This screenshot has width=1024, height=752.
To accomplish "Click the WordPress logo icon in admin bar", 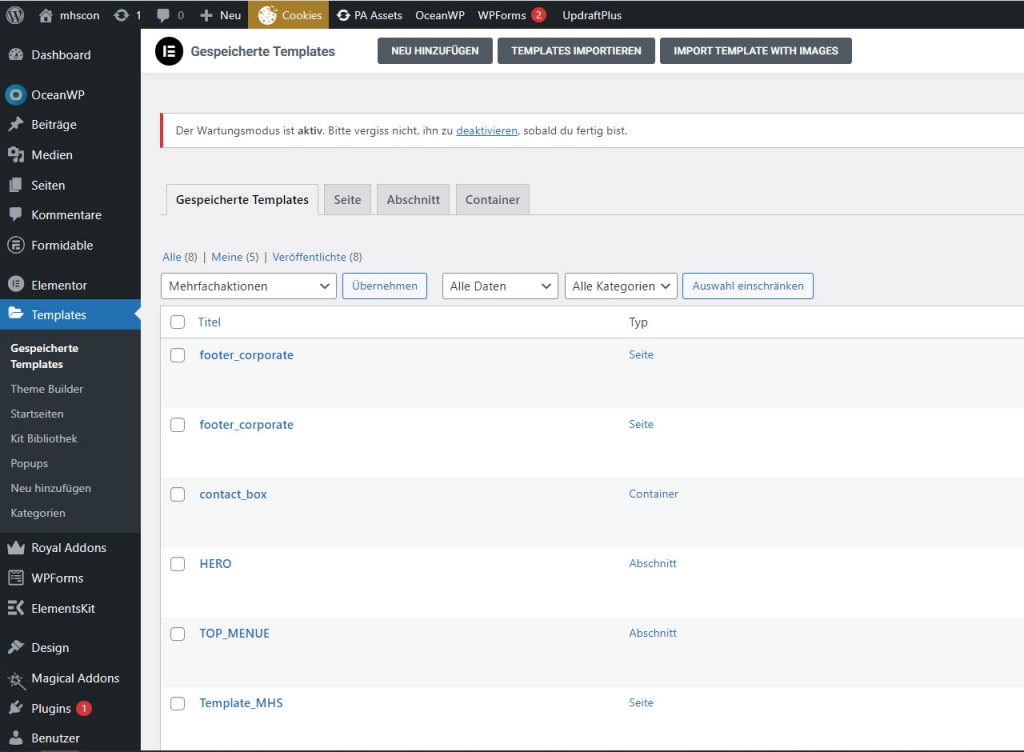I will click(15, 15).
